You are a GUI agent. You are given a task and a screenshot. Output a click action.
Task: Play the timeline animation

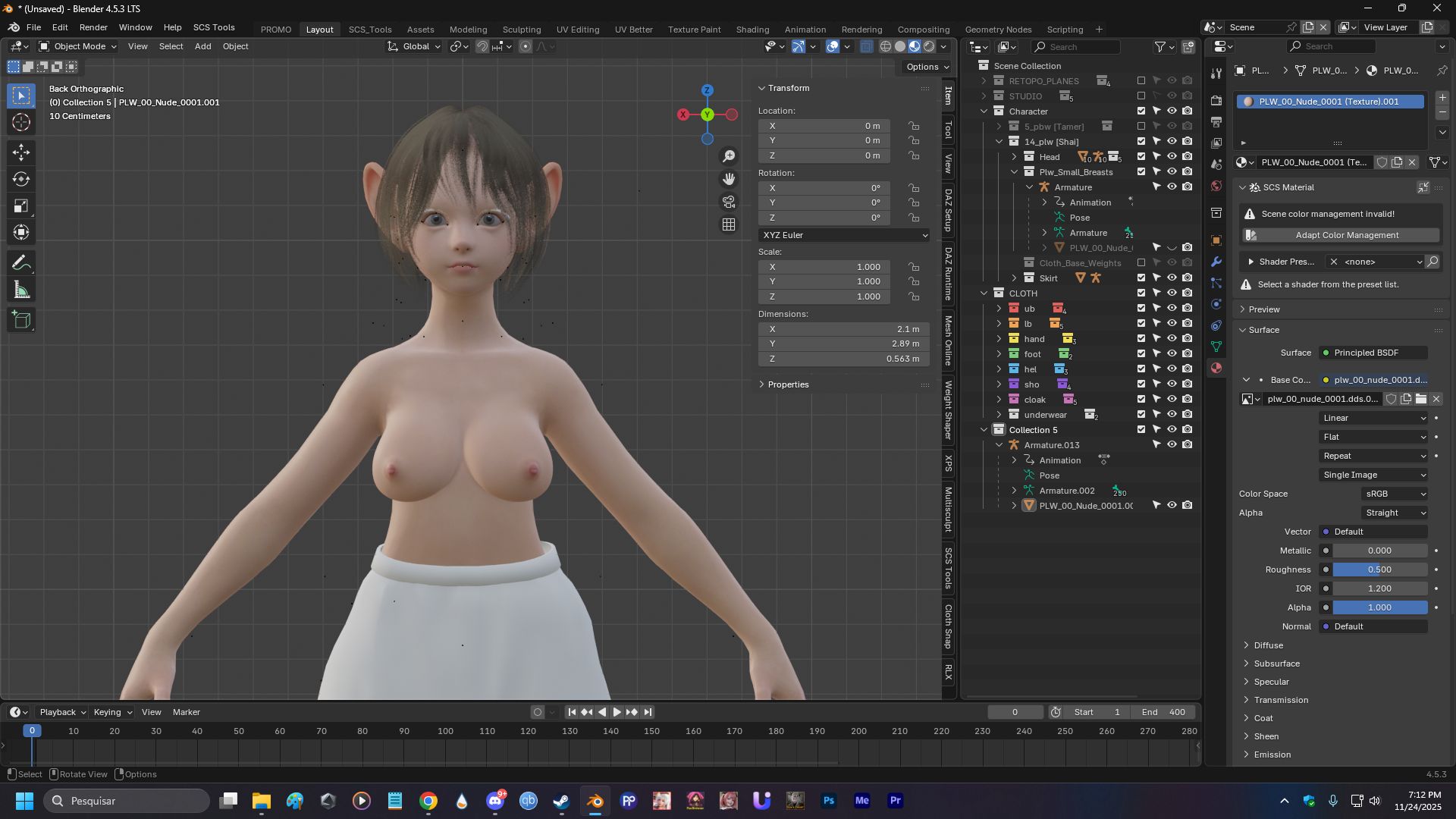(x=617, y=712)
